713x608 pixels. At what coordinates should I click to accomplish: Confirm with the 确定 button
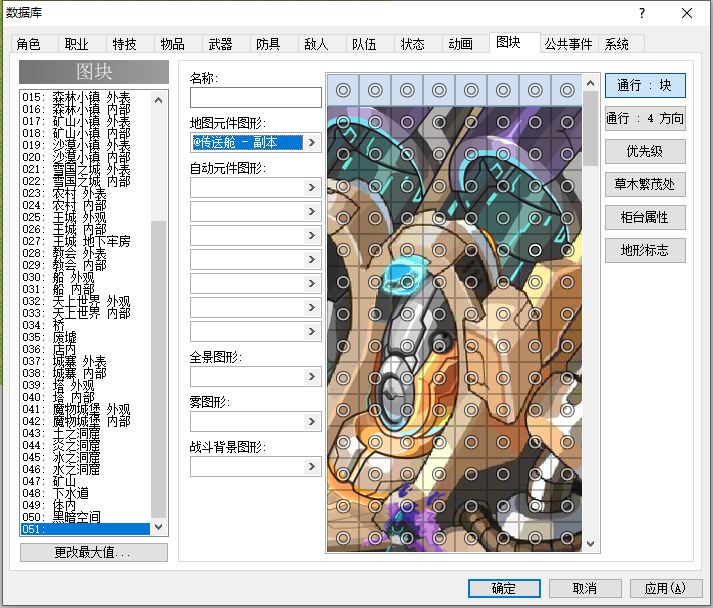click(504, 588)
